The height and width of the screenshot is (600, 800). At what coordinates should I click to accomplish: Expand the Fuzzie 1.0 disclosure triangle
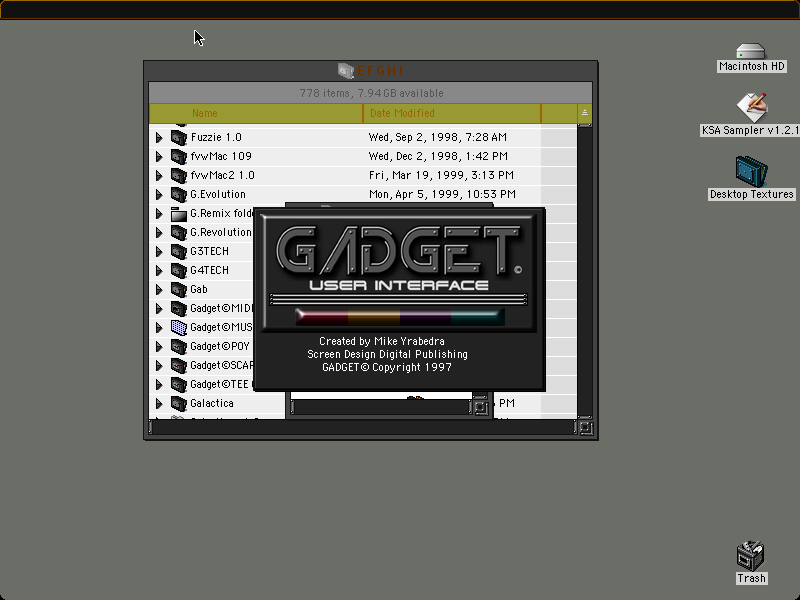(x=159, y=137)
